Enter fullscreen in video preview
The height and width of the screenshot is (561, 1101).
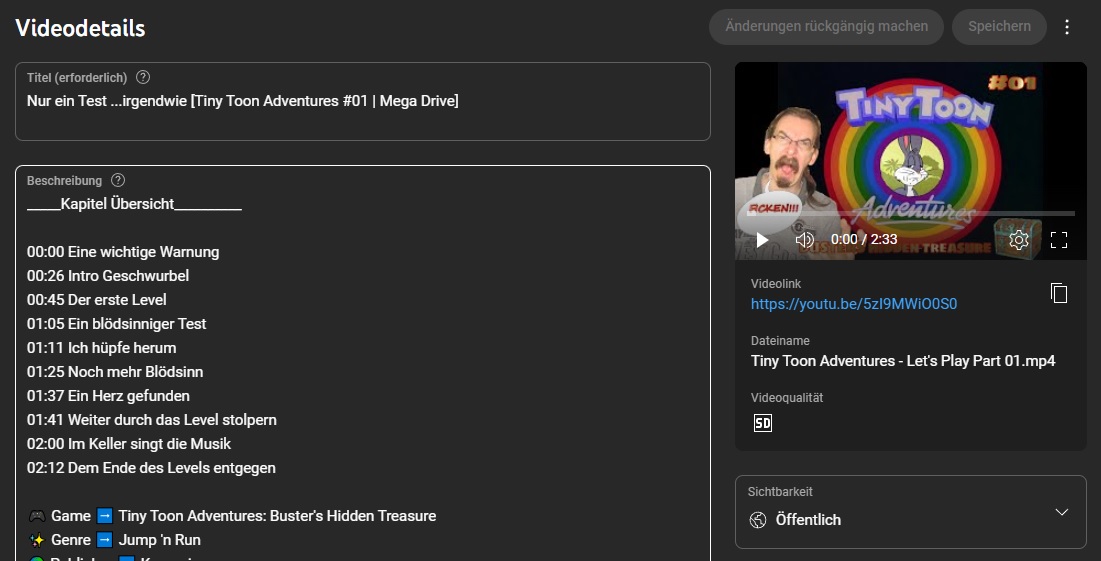point(1059,240)
